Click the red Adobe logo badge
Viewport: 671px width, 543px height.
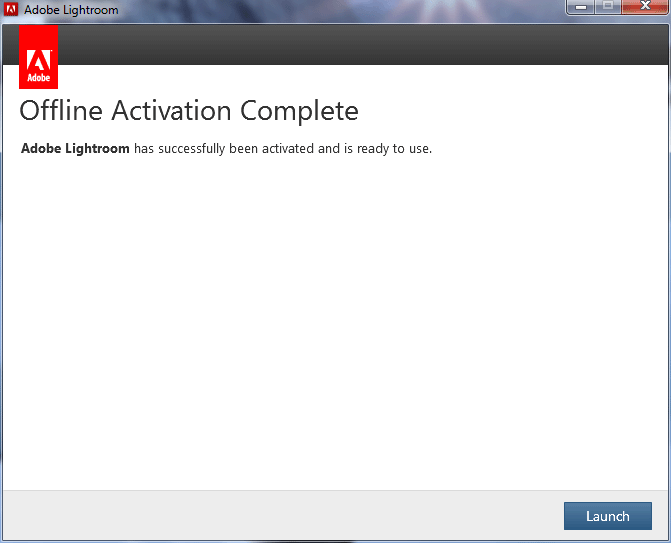click(x=39, y=57)
